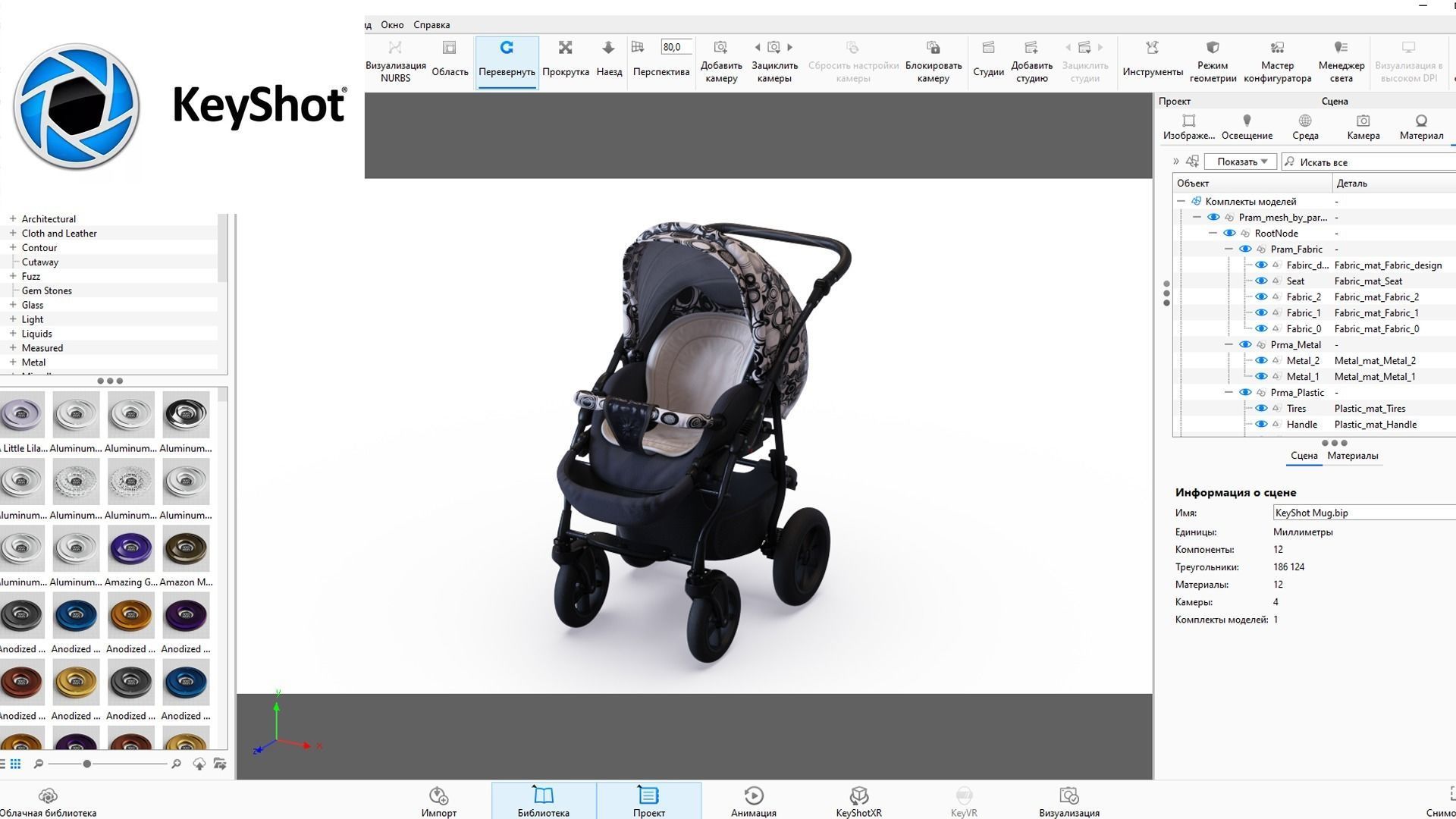Expand the Glass material category
This screenshot has width=1456, height=819.
click(13, 305)
